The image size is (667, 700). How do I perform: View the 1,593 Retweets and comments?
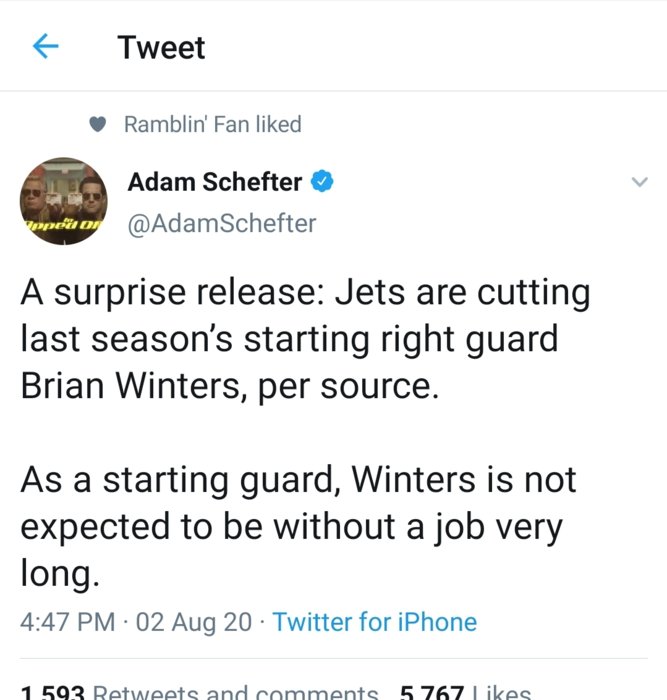(x=199, y=691)
